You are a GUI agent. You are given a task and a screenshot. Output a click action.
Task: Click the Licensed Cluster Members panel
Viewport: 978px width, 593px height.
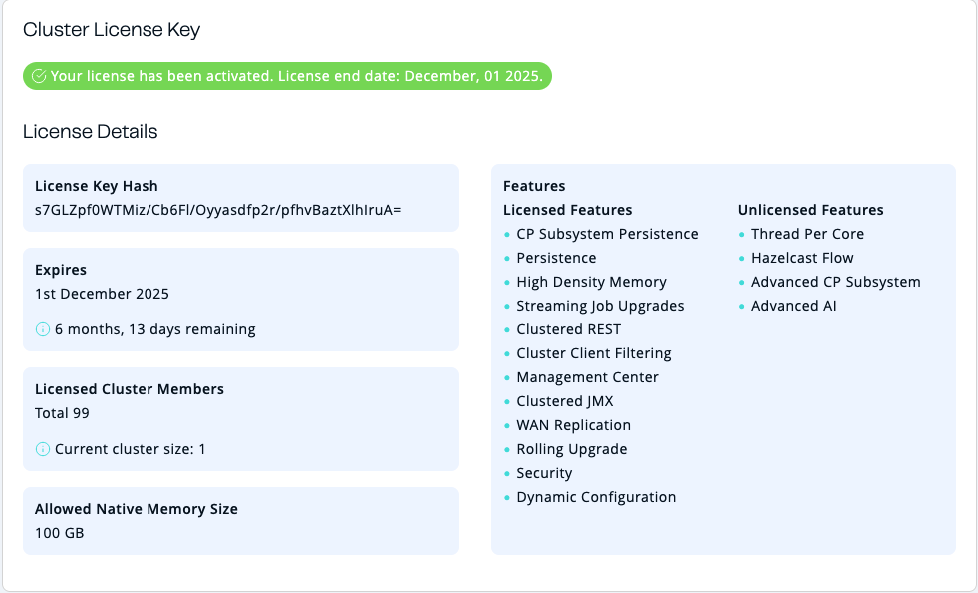240,418
